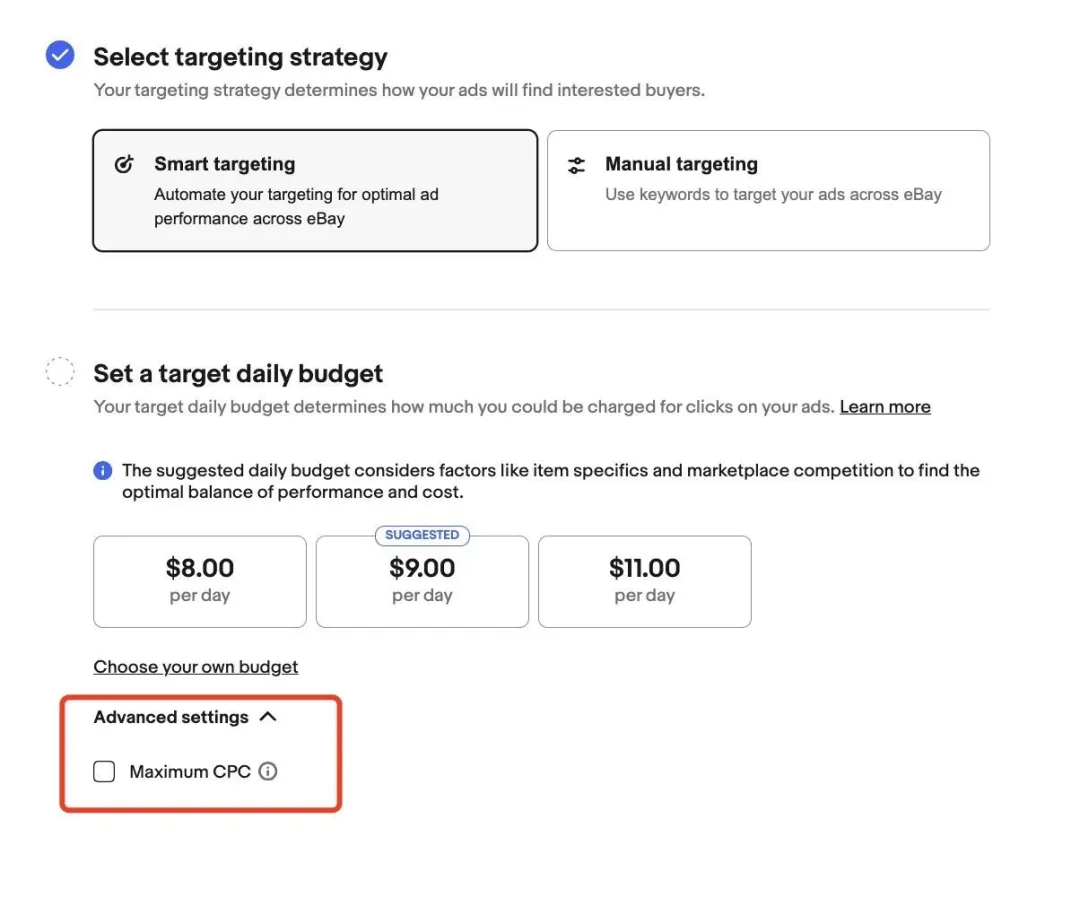Click the Maximum CPC label text

click(190, 771)
